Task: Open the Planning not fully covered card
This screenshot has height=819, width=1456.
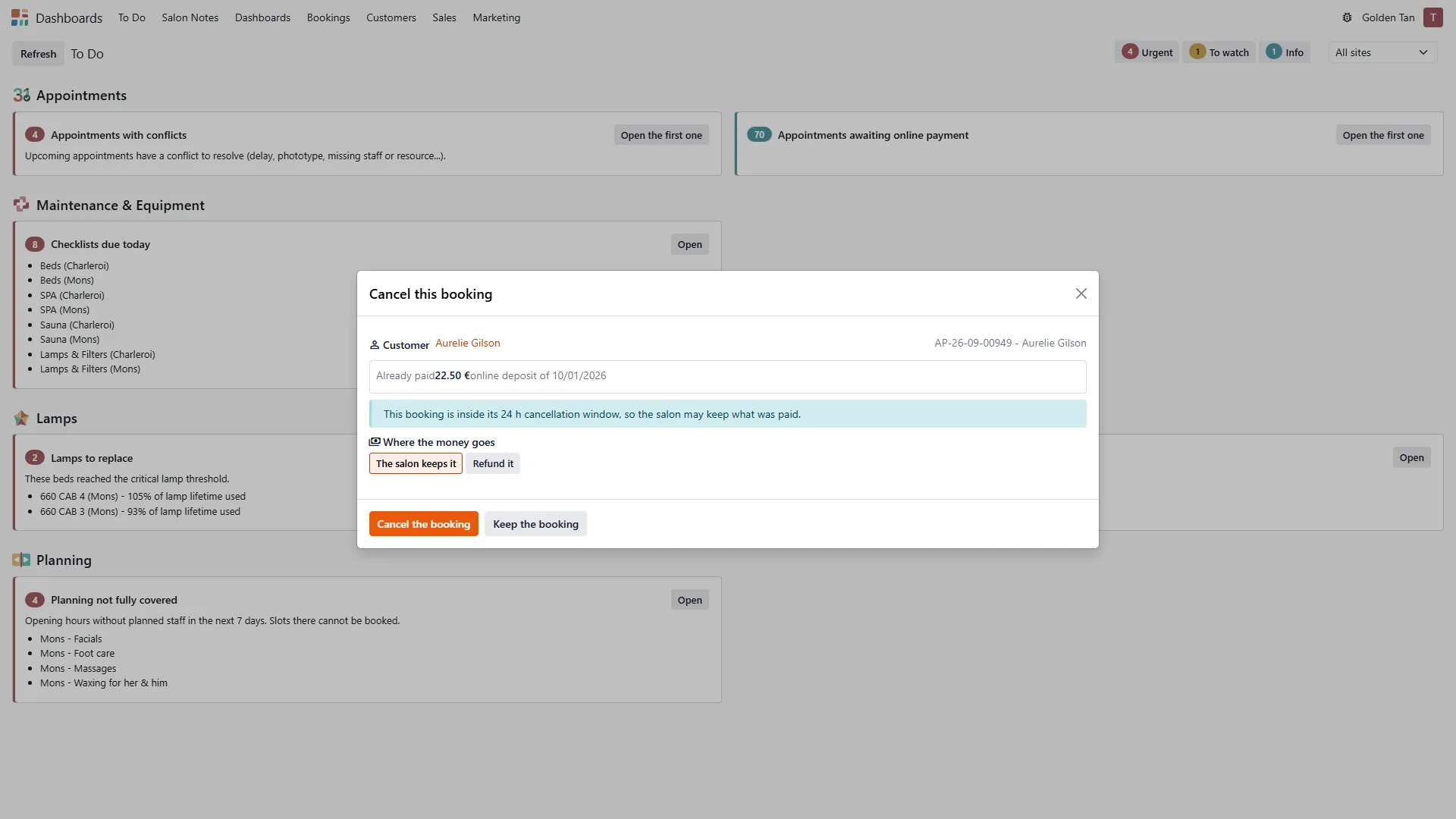Action: [689, 600]
